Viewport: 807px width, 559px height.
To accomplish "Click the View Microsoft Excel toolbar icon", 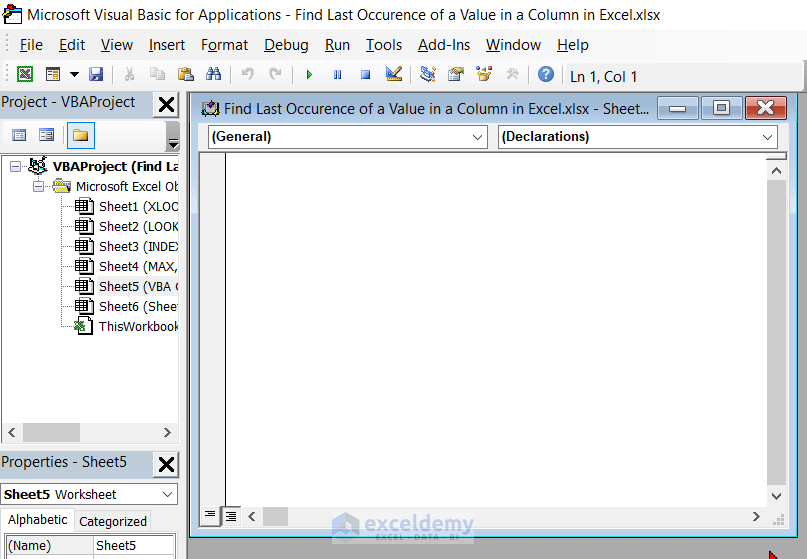I will coord(25,75).
